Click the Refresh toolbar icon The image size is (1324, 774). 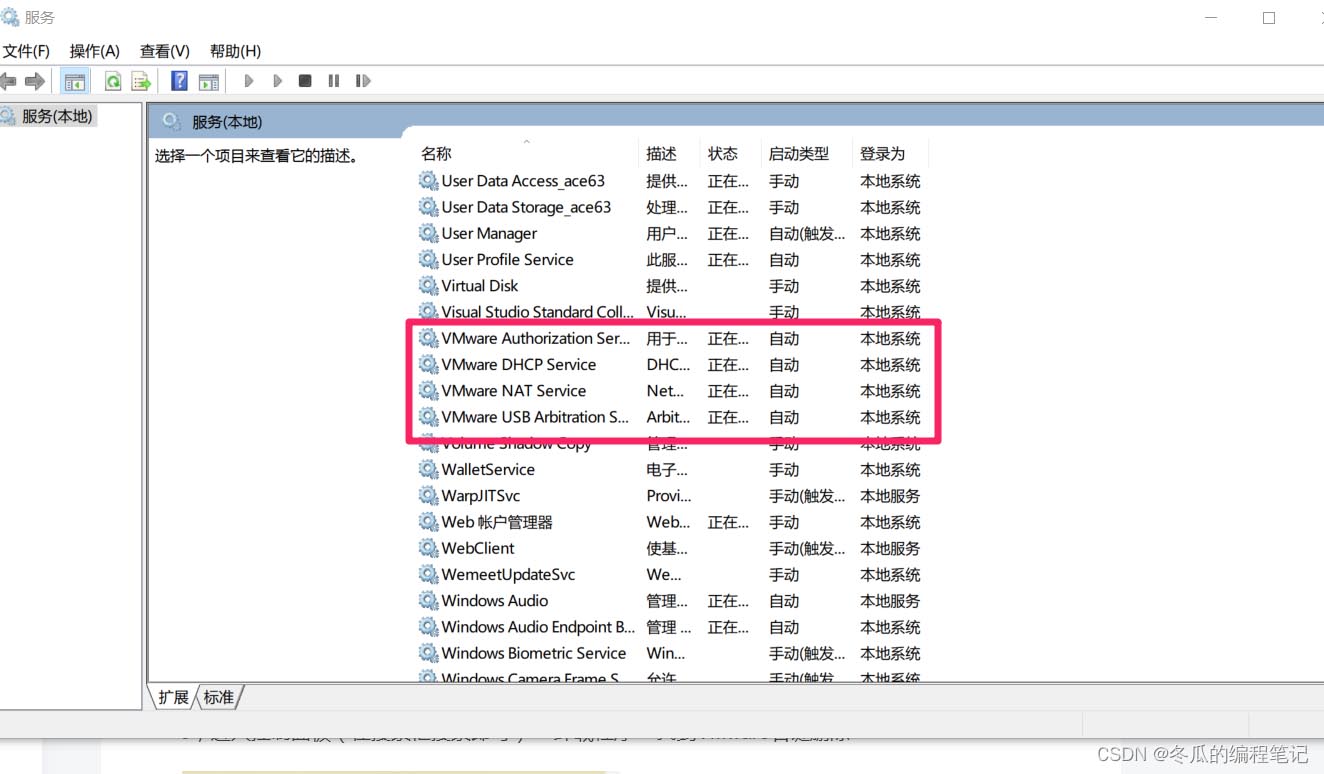113,81
